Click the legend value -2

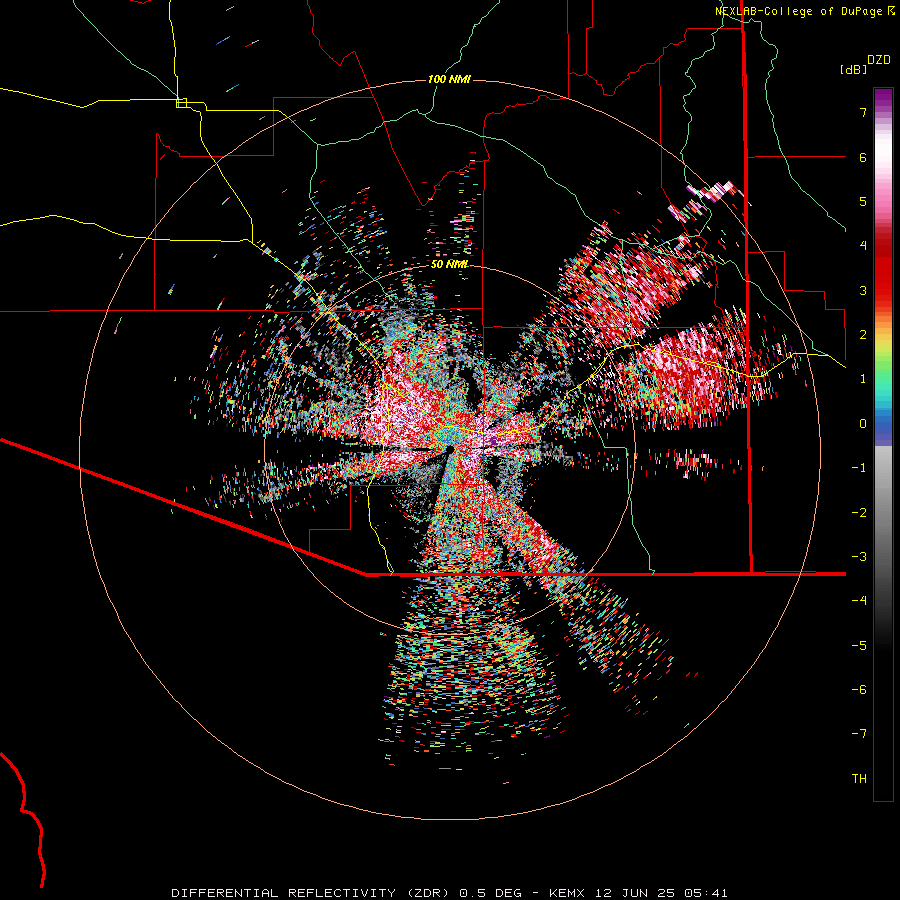[x=859, y=512]
